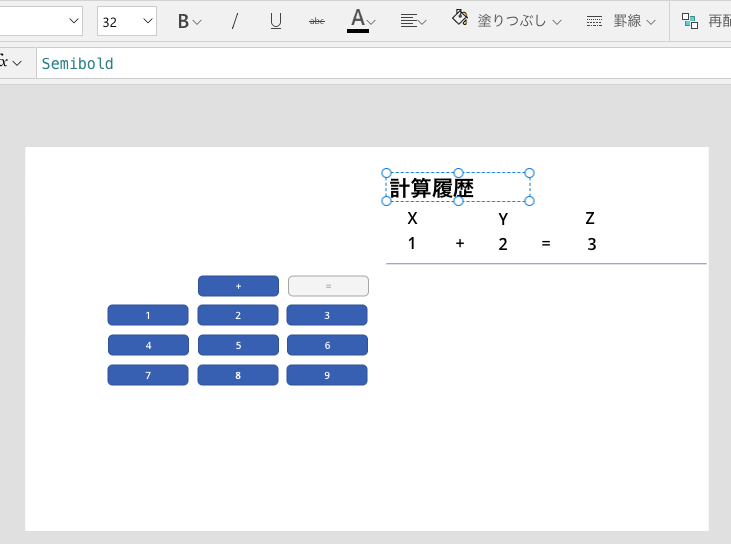
Task: Expand the bold weight chevron
Action: 197,22
